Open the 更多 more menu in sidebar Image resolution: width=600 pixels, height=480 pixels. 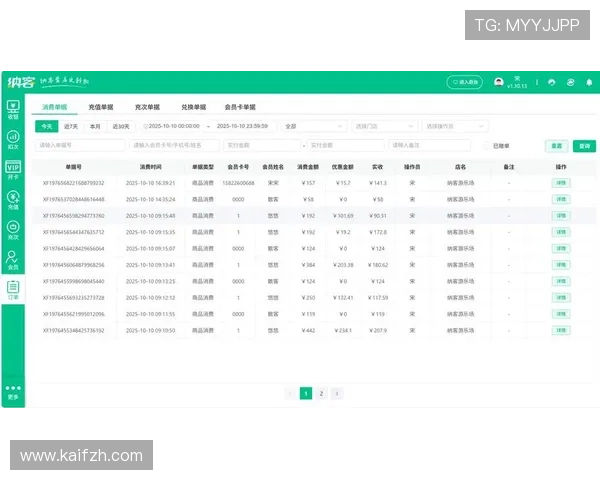pos(13,392)
